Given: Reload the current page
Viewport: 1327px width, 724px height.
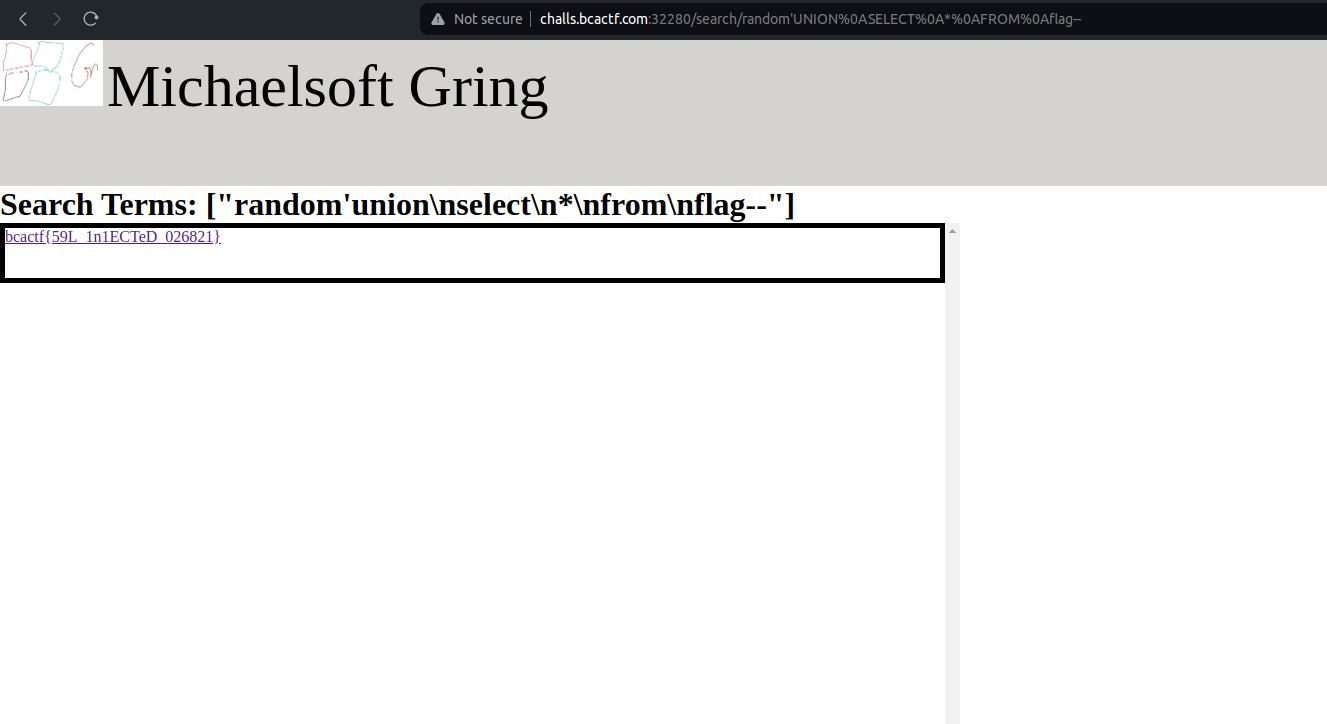Looking at the screenshot, I should 90,19.
